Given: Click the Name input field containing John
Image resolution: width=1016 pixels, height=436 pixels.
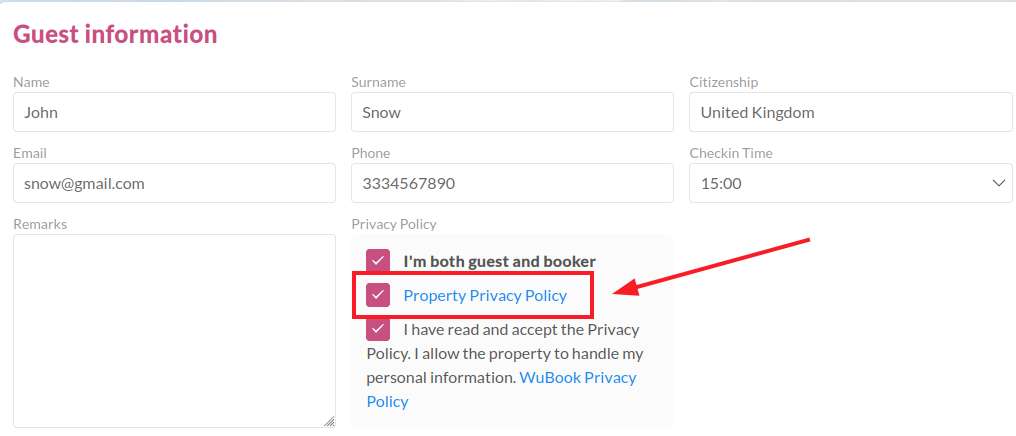Looking at the screenshot, I should (174, 112).
